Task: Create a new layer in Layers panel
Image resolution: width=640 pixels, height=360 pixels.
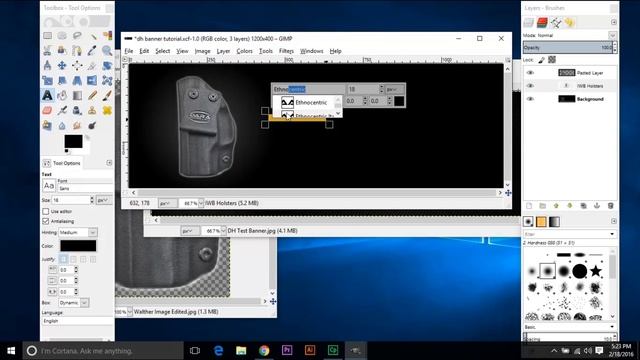Action: click(529, 206)
